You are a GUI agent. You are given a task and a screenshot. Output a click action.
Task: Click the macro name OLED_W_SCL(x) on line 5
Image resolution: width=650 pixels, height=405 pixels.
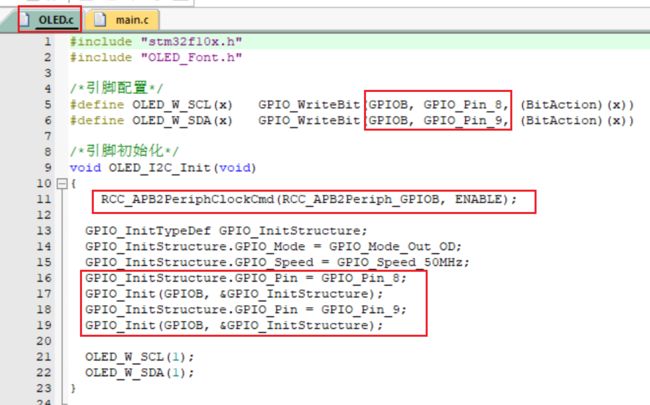182,105
